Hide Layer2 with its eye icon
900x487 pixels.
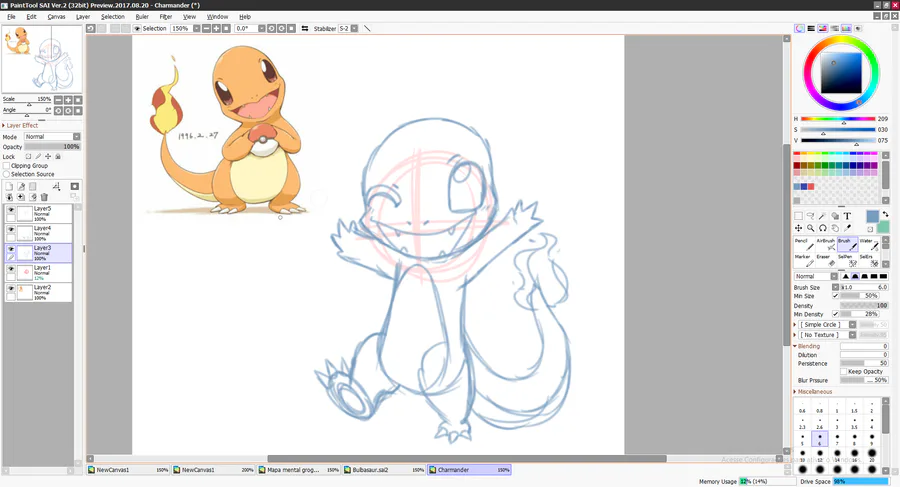pyautogui.click(x=11, y=288)
